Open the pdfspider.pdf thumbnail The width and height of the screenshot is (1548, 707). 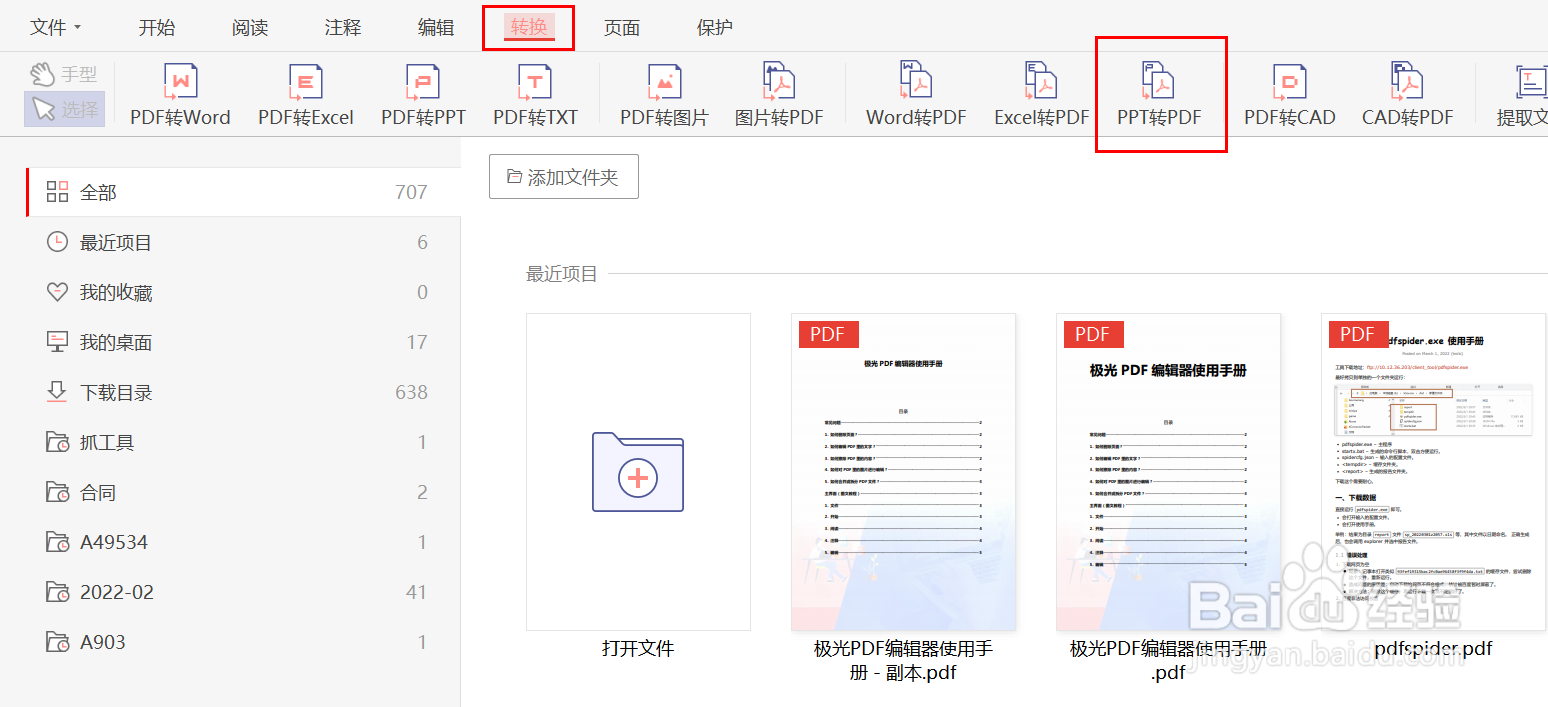(1433, 472)
